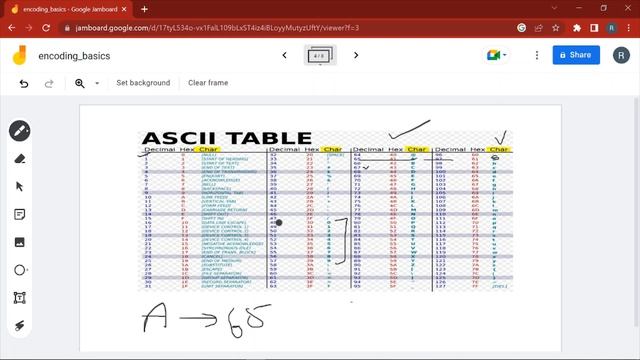Reload the Jamboard page
Viewport: 640px width, 360px height.
46,28
